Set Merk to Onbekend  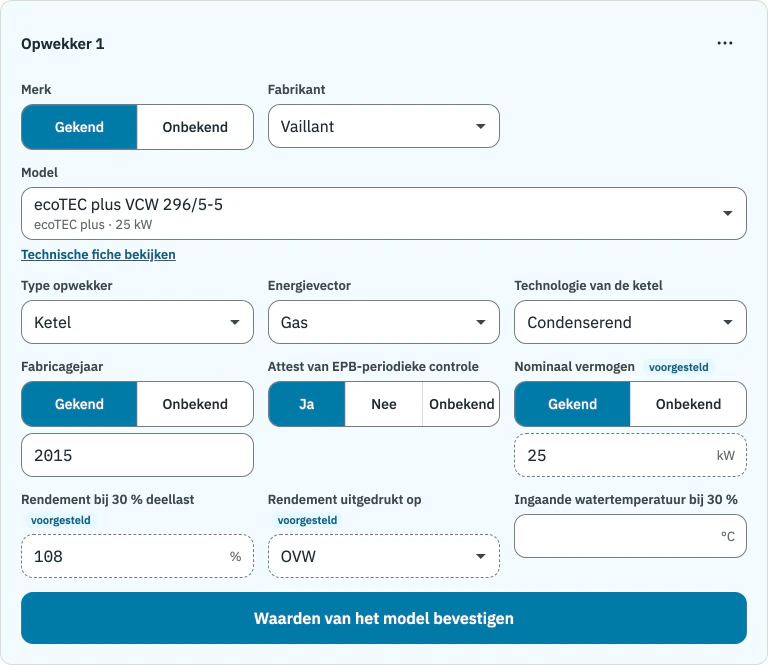click(195, 127)
